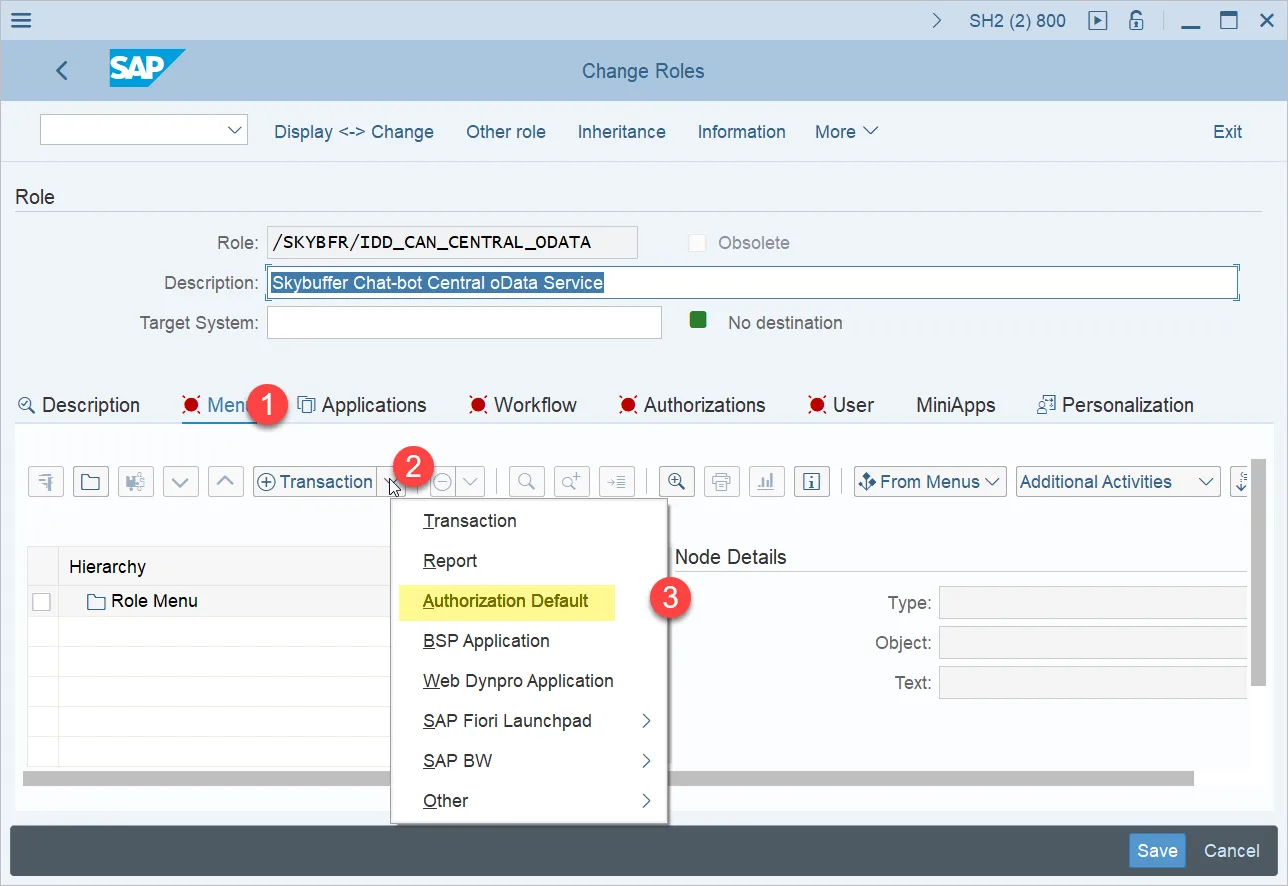The height and width of the screenshot is (886, 1288).
Task: Go back with the left arrow icon
Action: point(62,71)
